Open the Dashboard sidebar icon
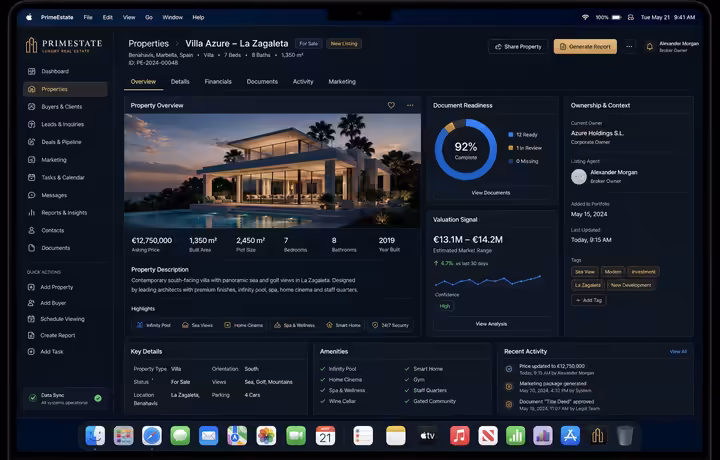 32,71
